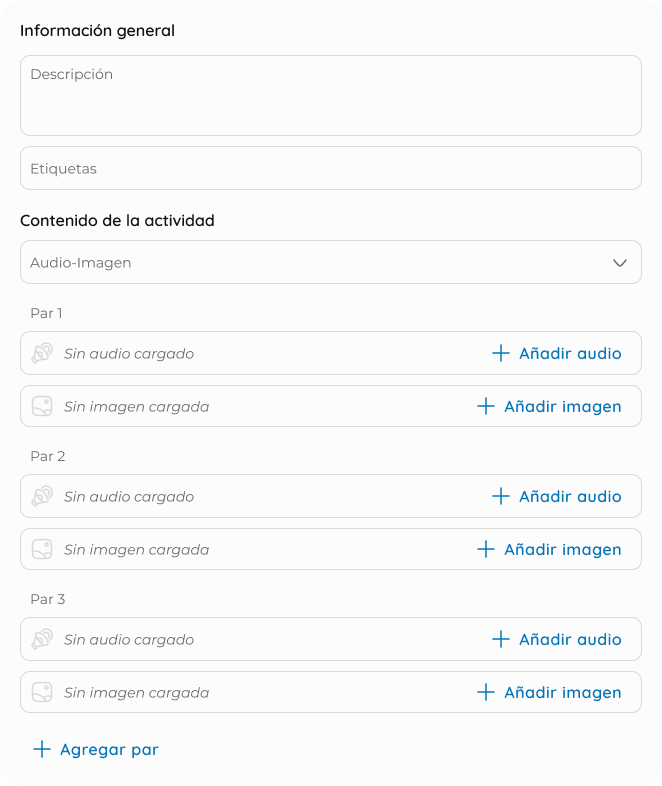Open the Audio-Imagen dropdown
662x786 pixels.
[x=331, y=262]
